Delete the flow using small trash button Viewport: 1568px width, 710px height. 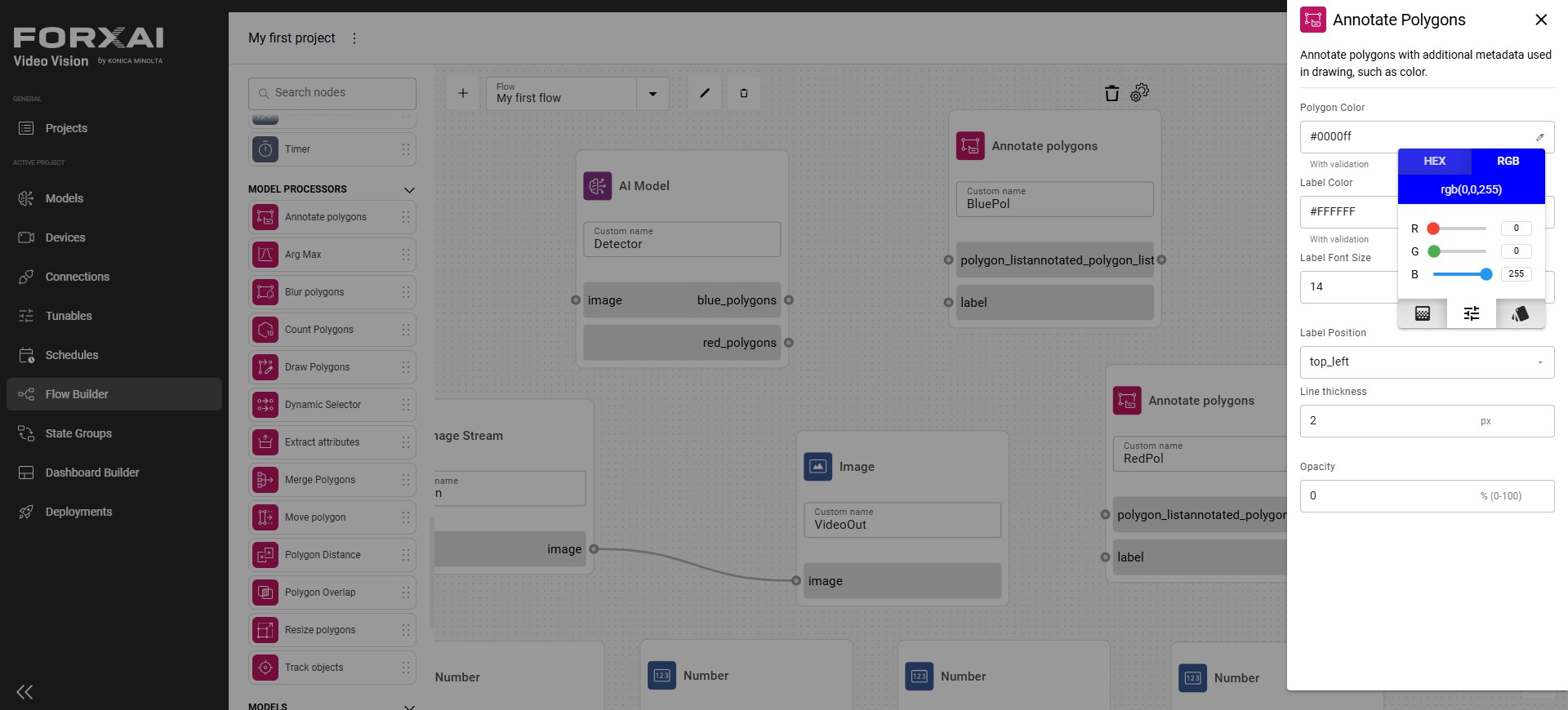tap(744, 93)
